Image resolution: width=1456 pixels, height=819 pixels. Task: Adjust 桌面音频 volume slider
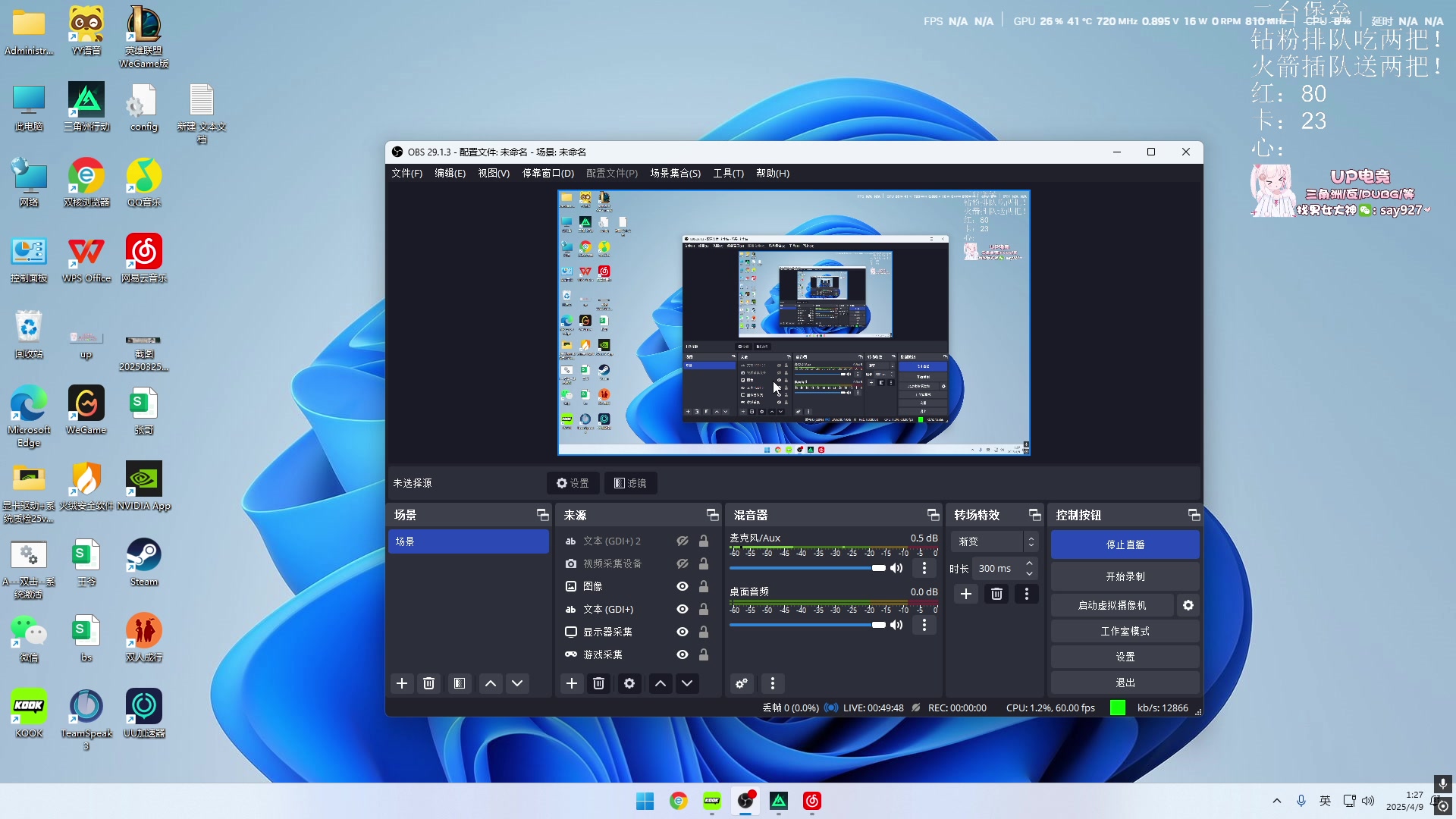tap(807, 625)
